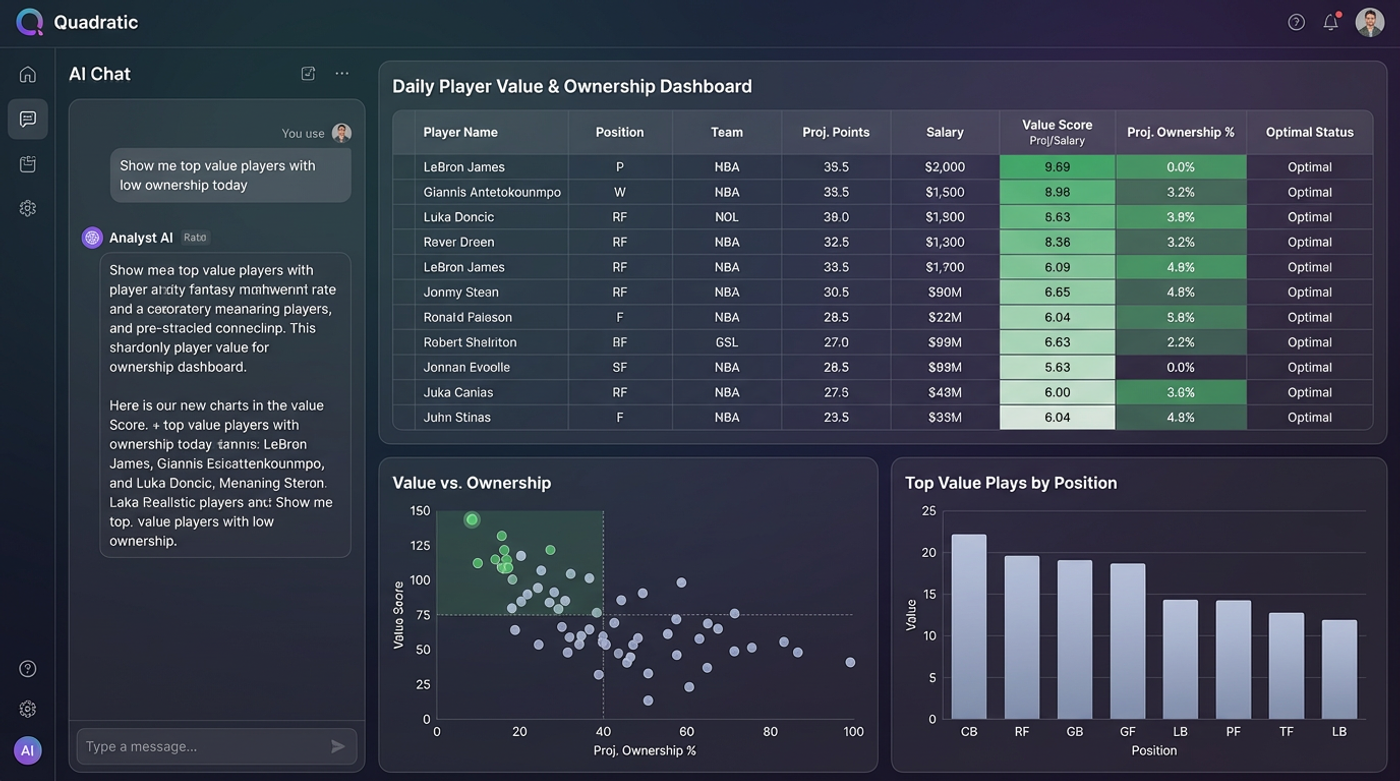The image size is (1400, 781).
Task: Click the Optimal Status column header
Action: (1309, 132)
